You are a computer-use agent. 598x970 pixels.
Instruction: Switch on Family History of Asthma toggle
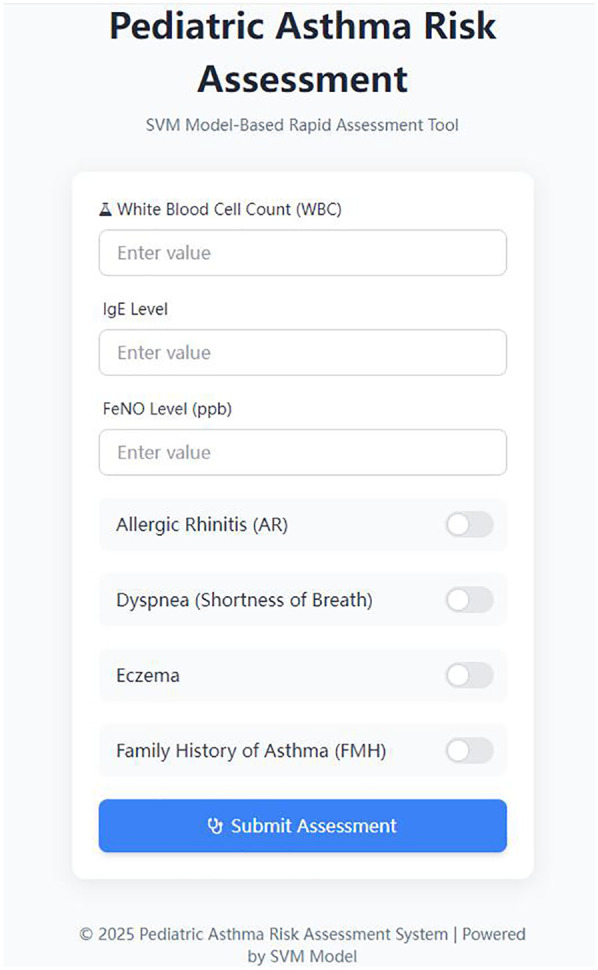click(469, 751)
